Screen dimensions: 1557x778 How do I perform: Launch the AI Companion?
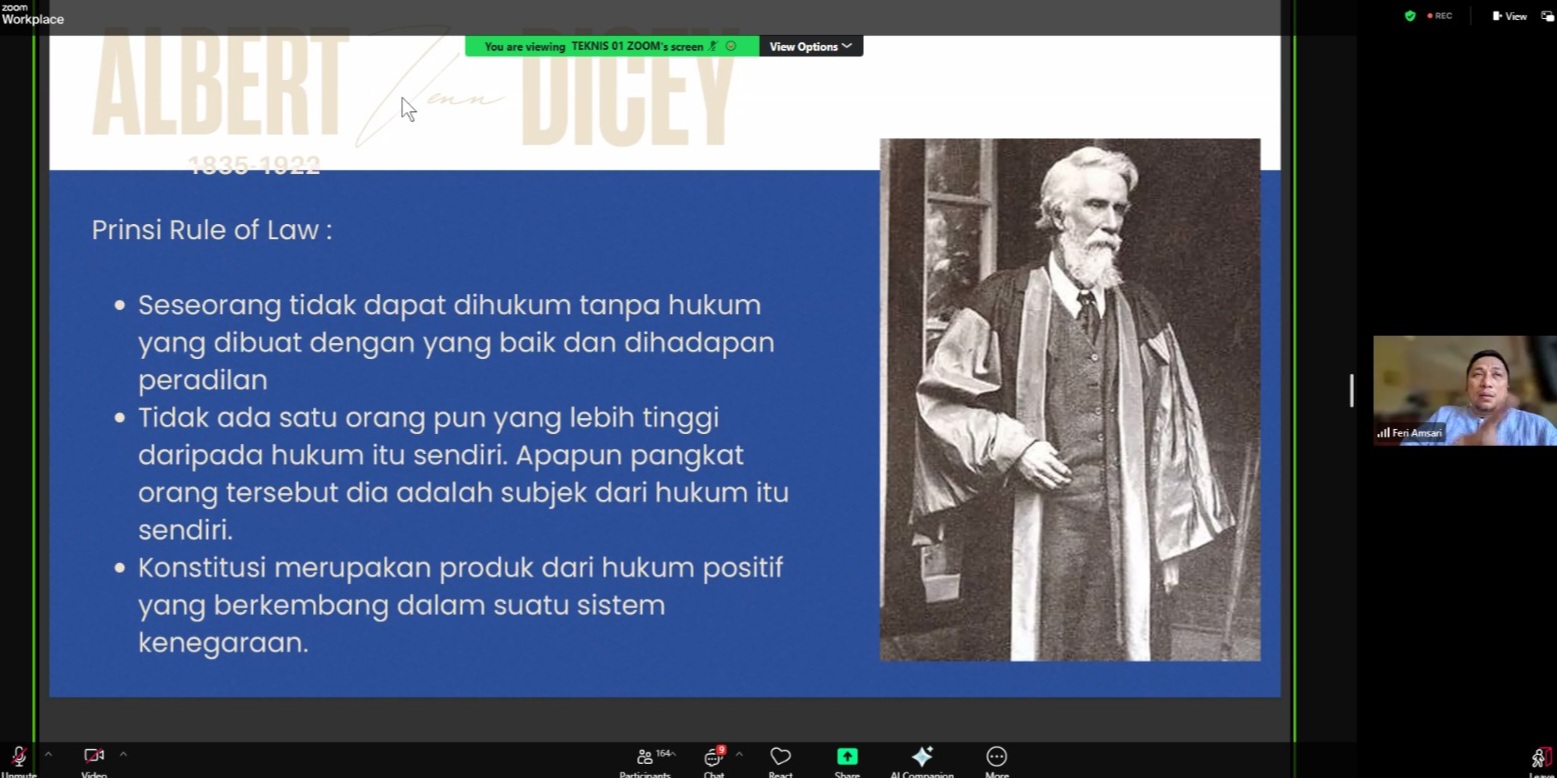(x=921, y=759)
